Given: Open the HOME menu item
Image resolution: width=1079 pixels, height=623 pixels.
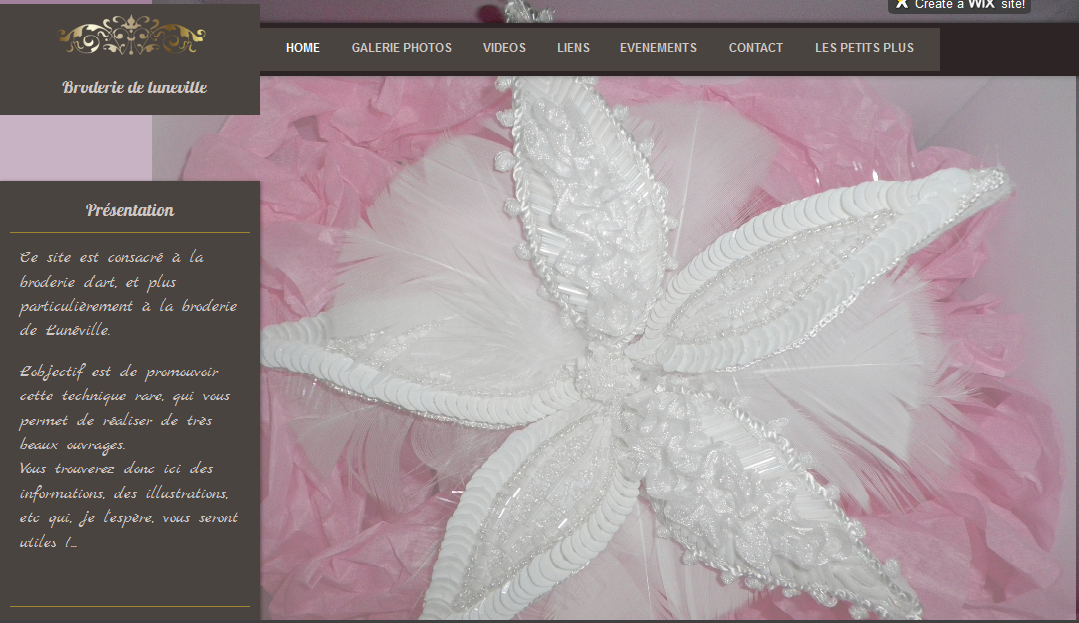Looking at the screenshot, I should 303,48.
